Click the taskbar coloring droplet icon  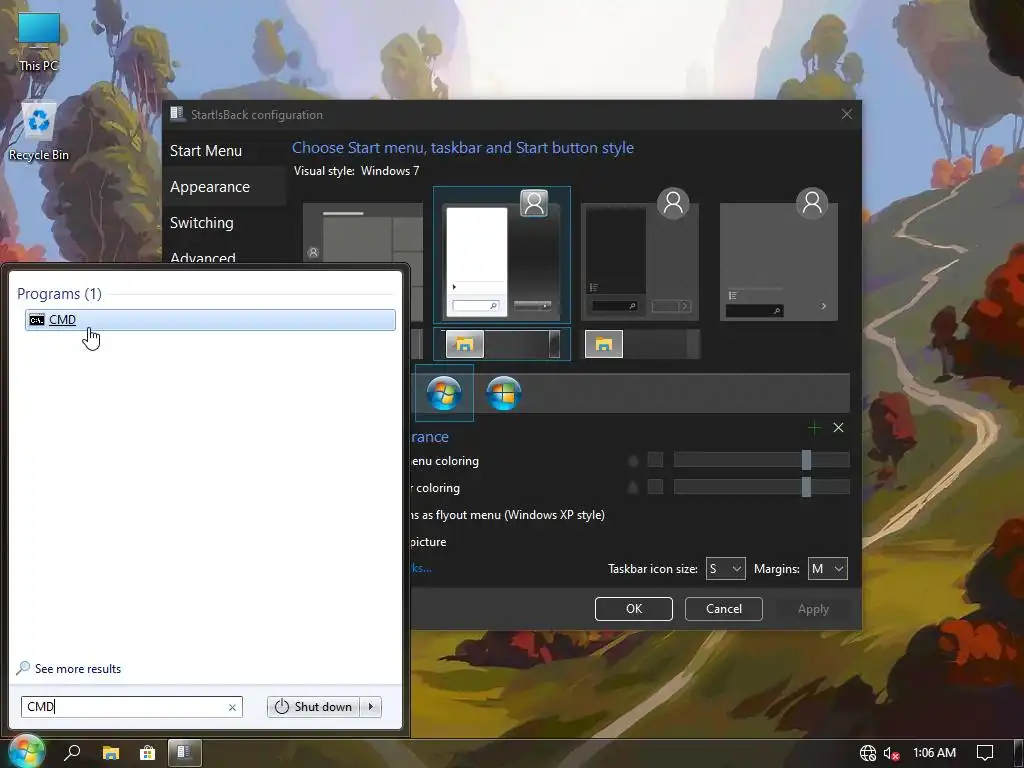pos(633,487)
